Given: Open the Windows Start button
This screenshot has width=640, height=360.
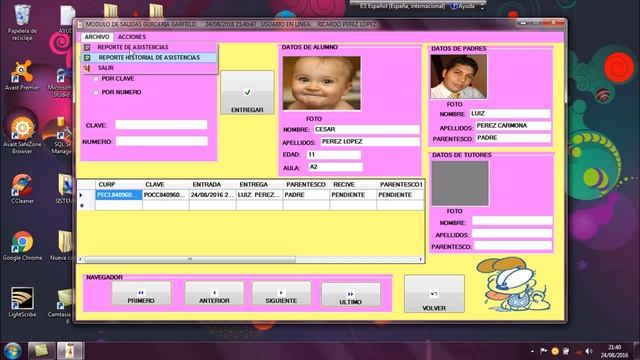Looking at the screenshot, I should pos(12,351).
